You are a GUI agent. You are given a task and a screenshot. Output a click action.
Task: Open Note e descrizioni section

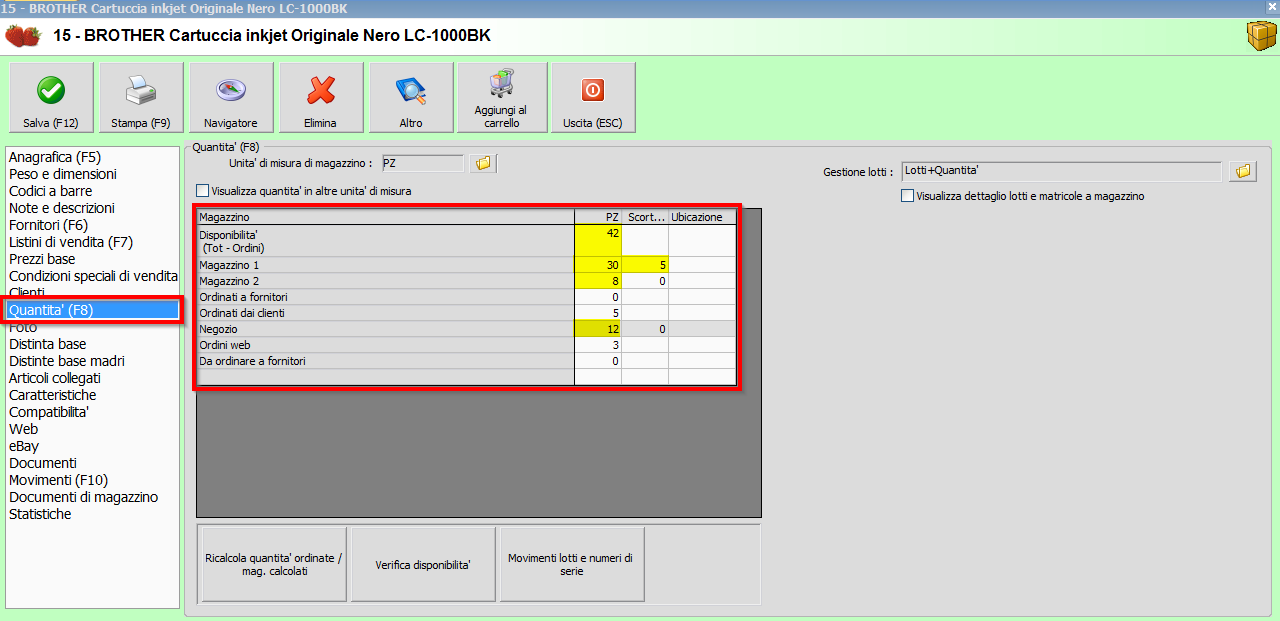point(62,208)
